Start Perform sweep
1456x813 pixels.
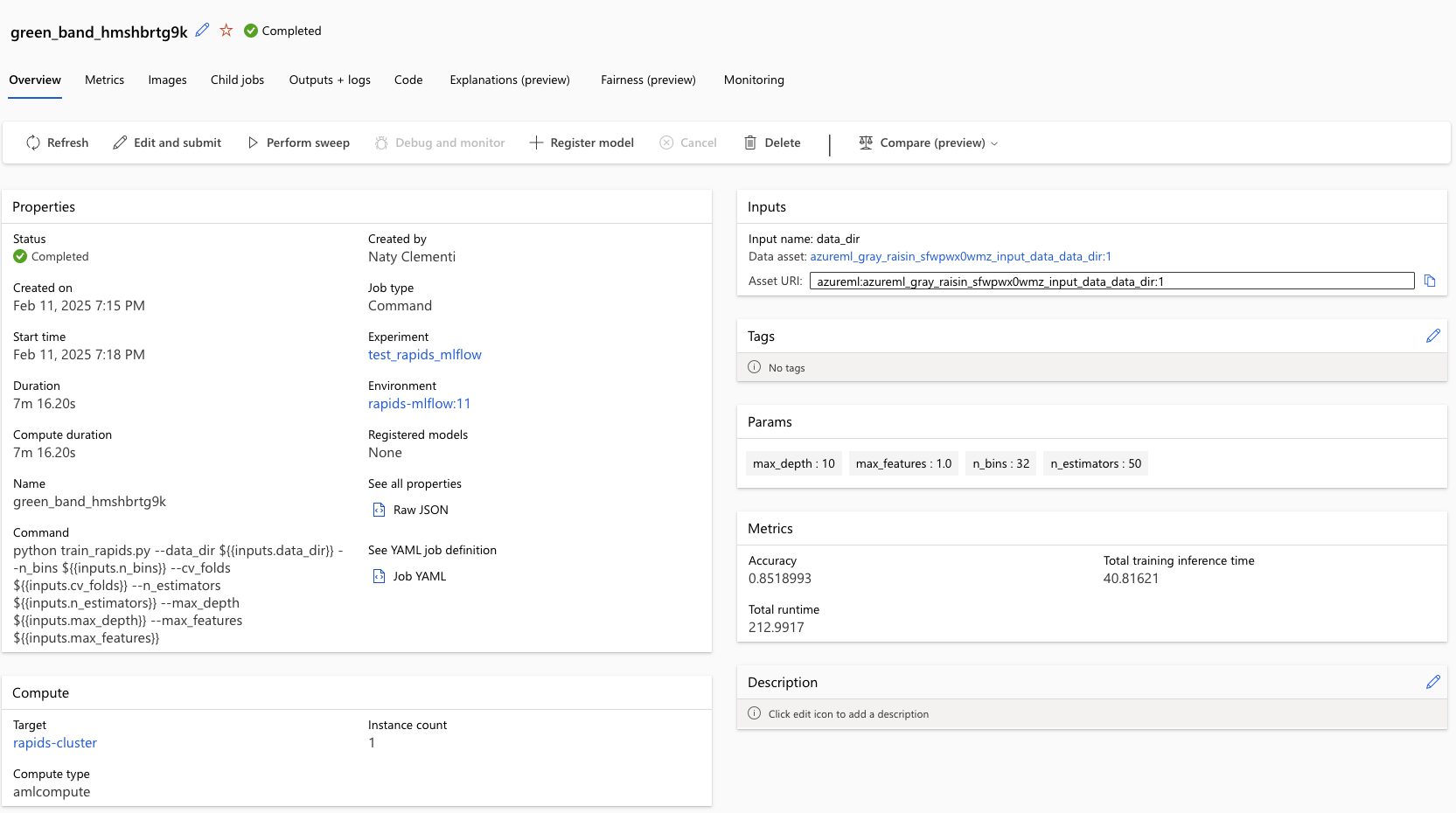point(298,142)
